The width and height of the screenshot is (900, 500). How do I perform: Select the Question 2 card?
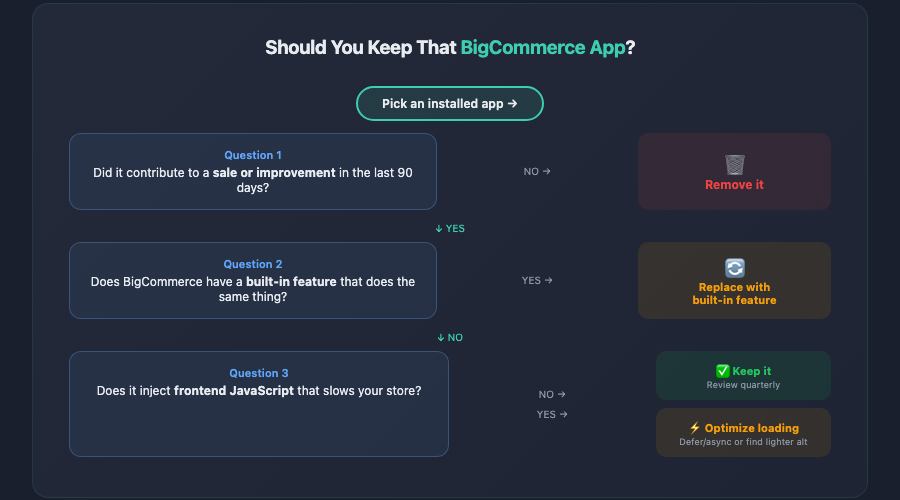(x=253, y=280)
